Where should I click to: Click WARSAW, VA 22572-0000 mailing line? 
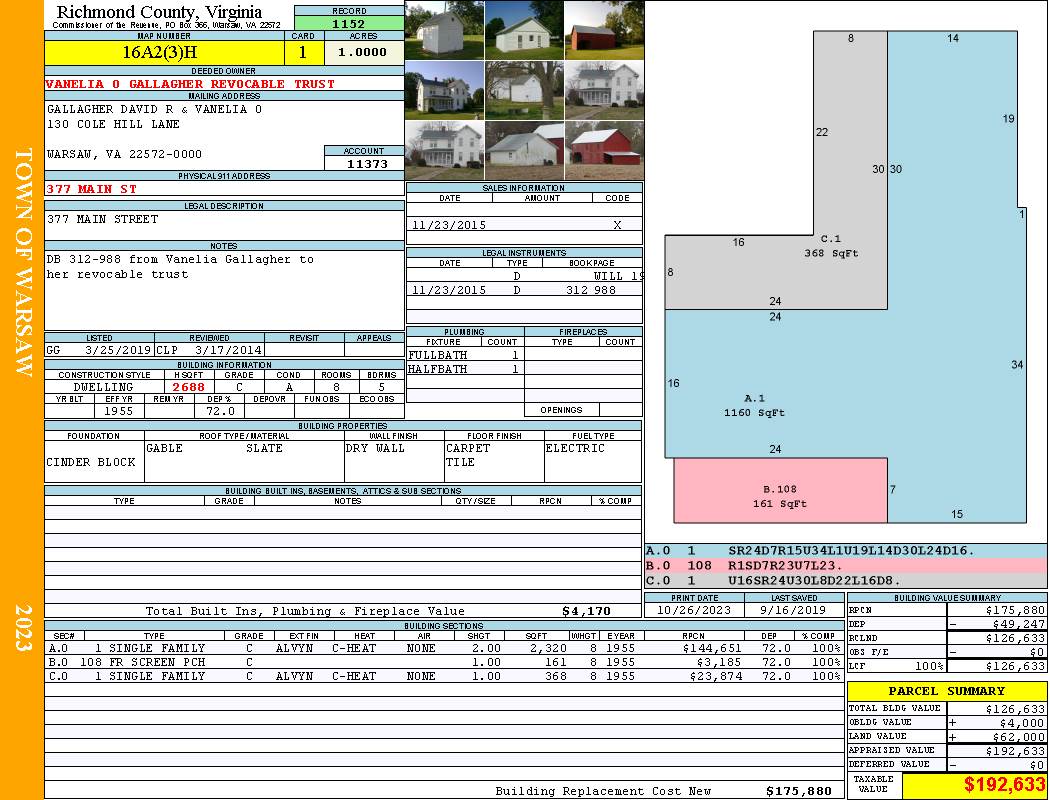point(125,154)
